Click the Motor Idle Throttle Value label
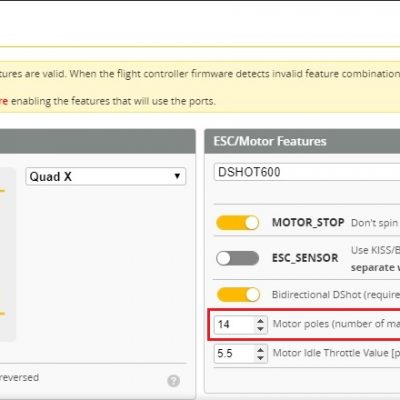Screen dimensions: 400x400 click(x=336, y=353)
